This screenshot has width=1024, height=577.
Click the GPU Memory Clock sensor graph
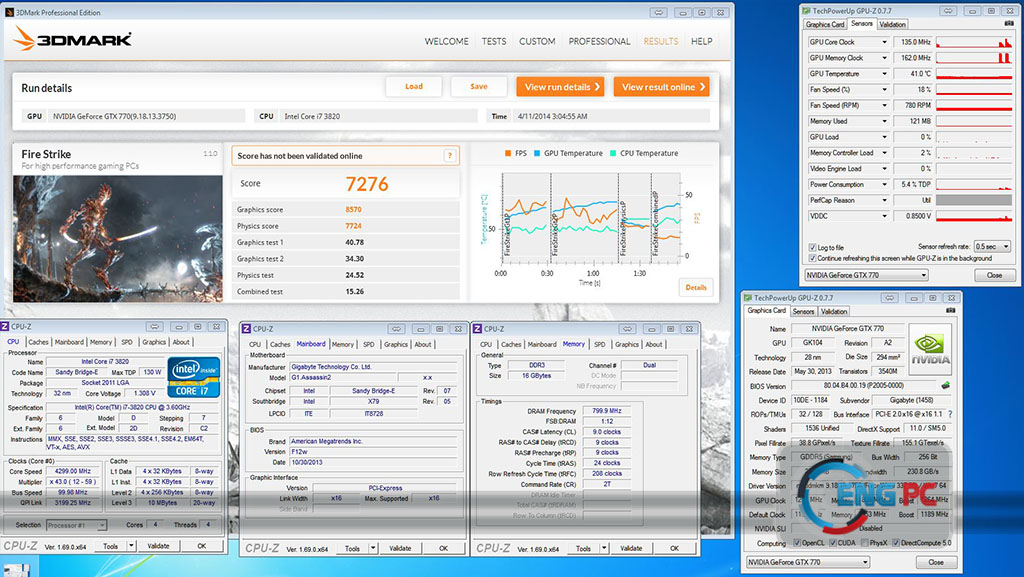(974, 57)
